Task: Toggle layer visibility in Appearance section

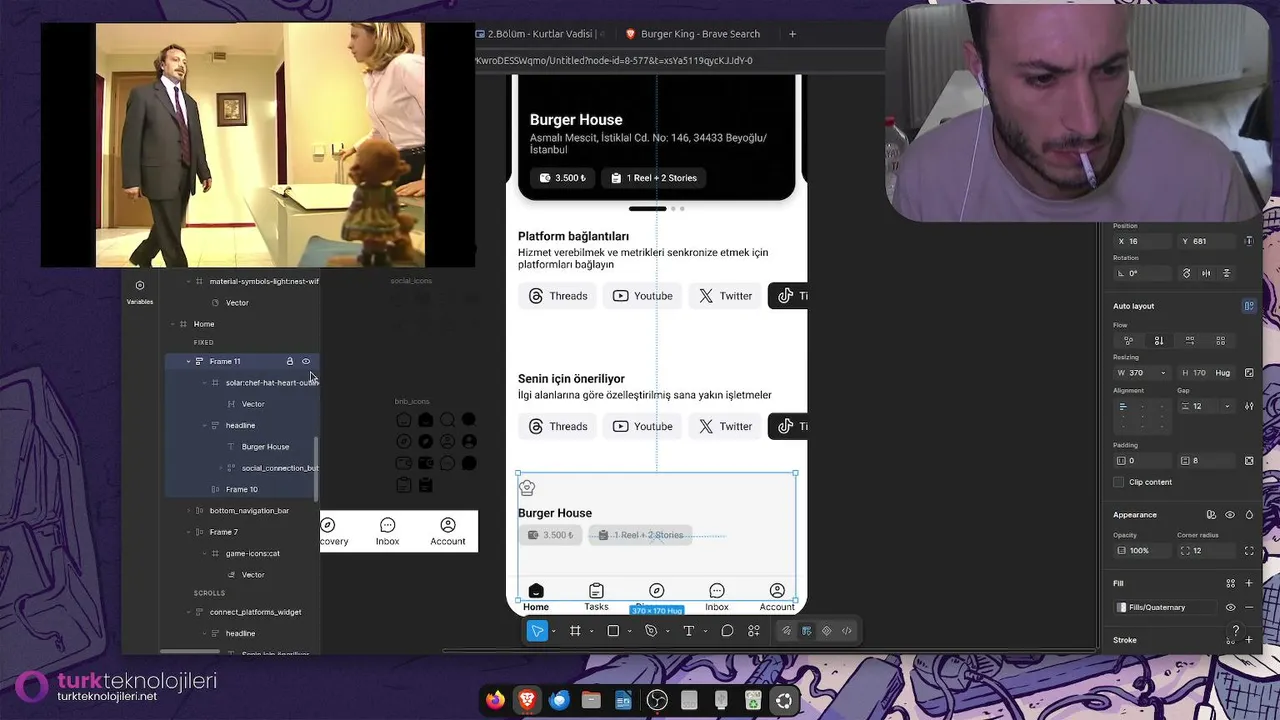Action: click(1230, 515)
